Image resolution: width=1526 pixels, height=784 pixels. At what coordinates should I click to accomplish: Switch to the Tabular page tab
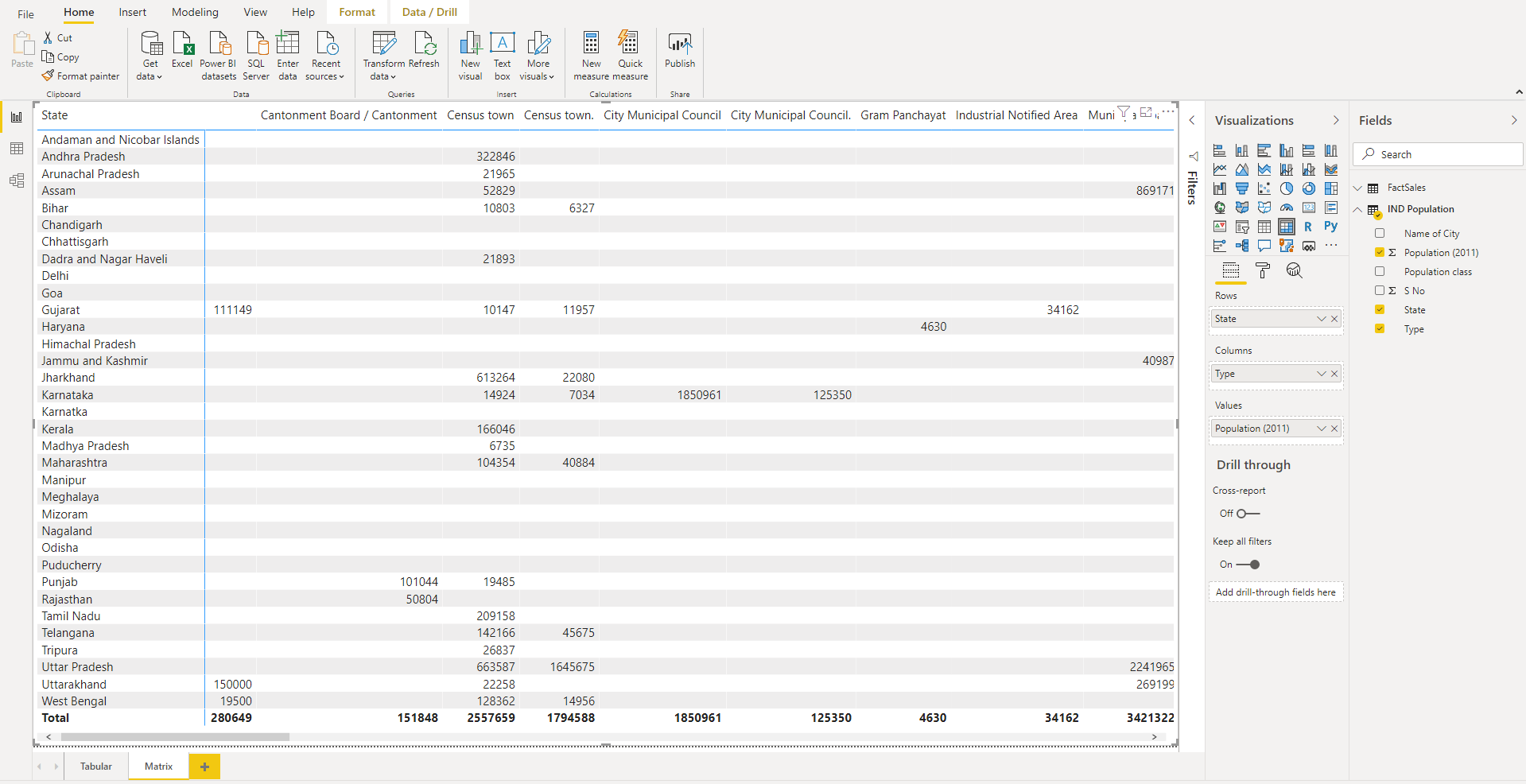(x=95, y=766)
